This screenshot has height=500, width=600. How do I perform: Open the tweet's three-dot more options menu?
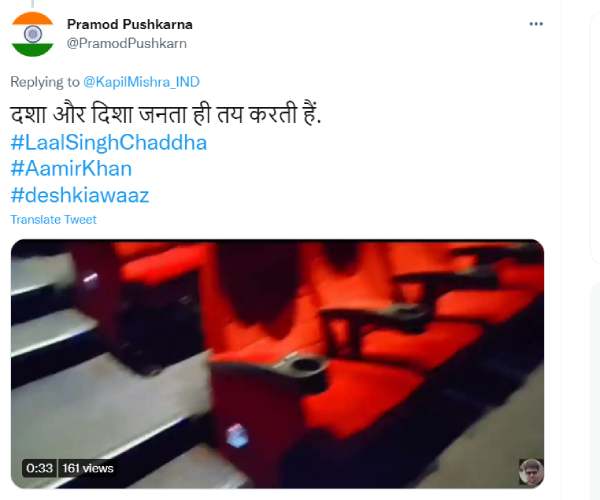[x=536, y=24]
